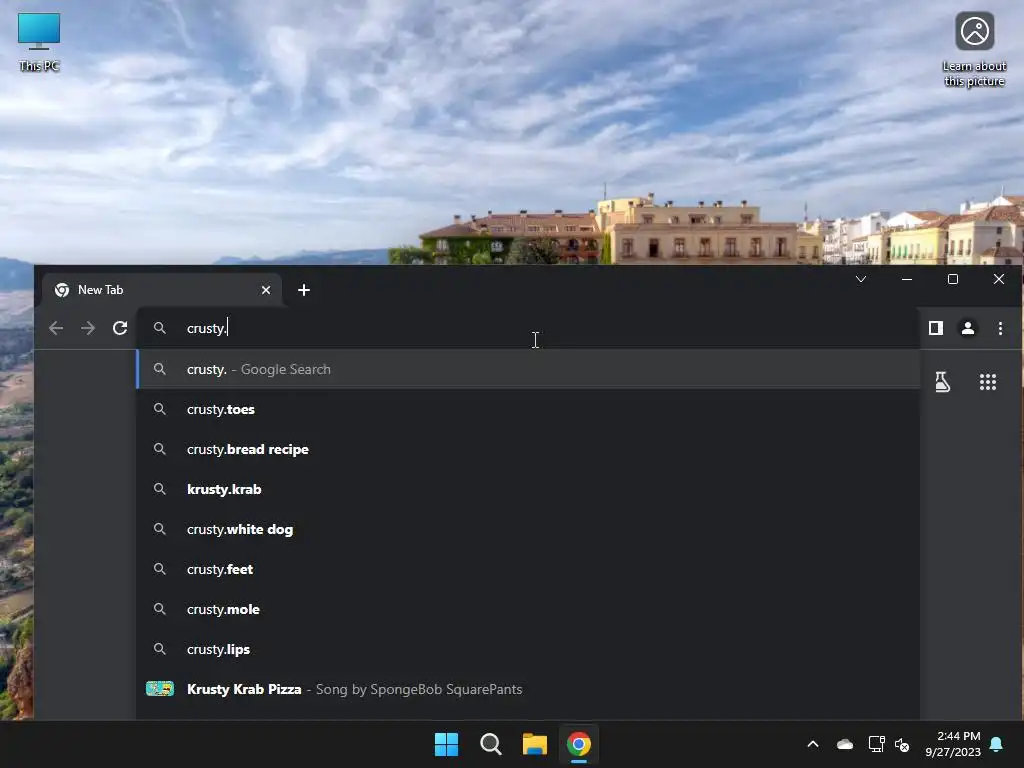Click the magnifier icon in the address bar

[159, 328]
